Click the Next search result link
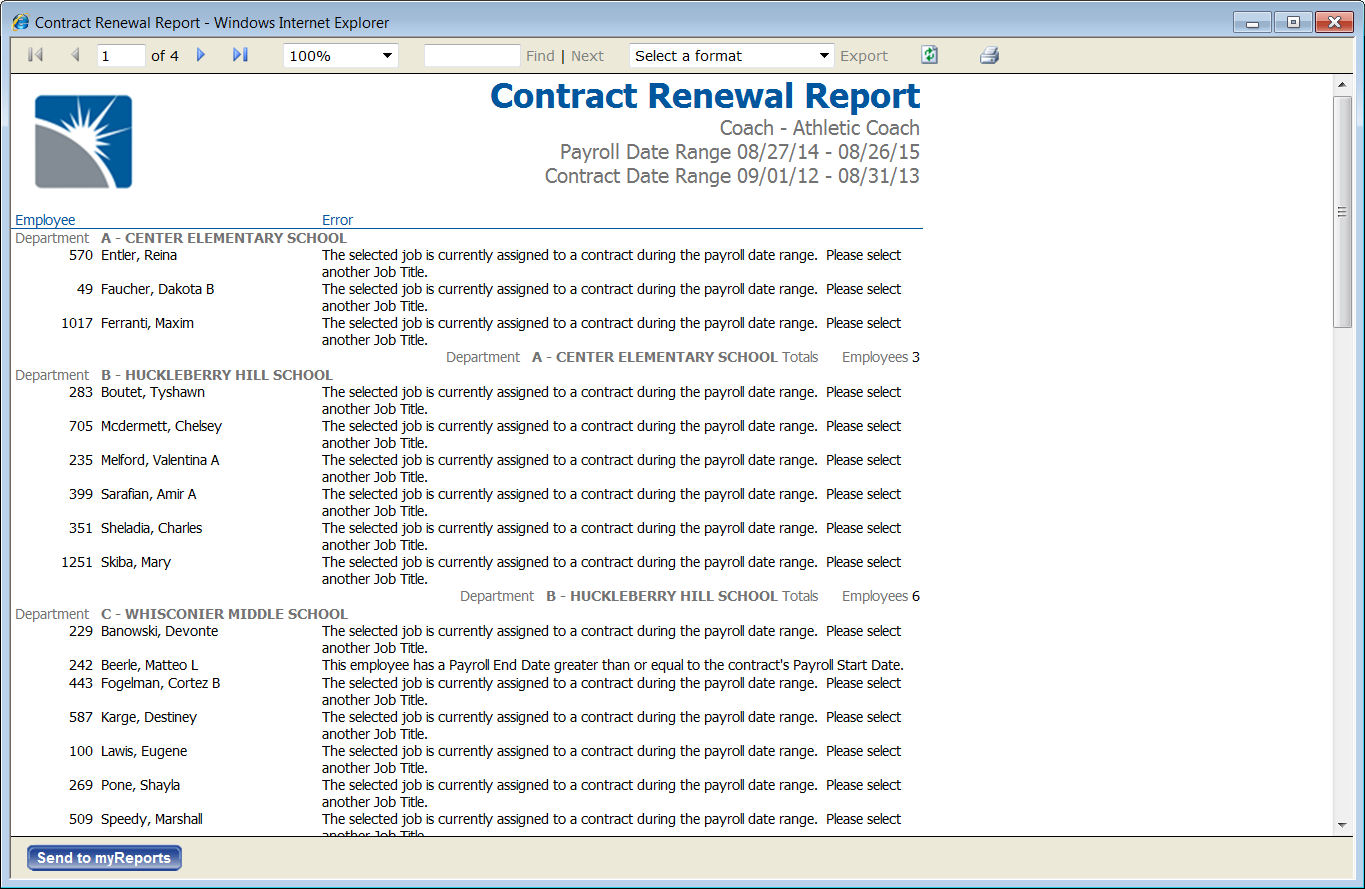 (587, 56)
